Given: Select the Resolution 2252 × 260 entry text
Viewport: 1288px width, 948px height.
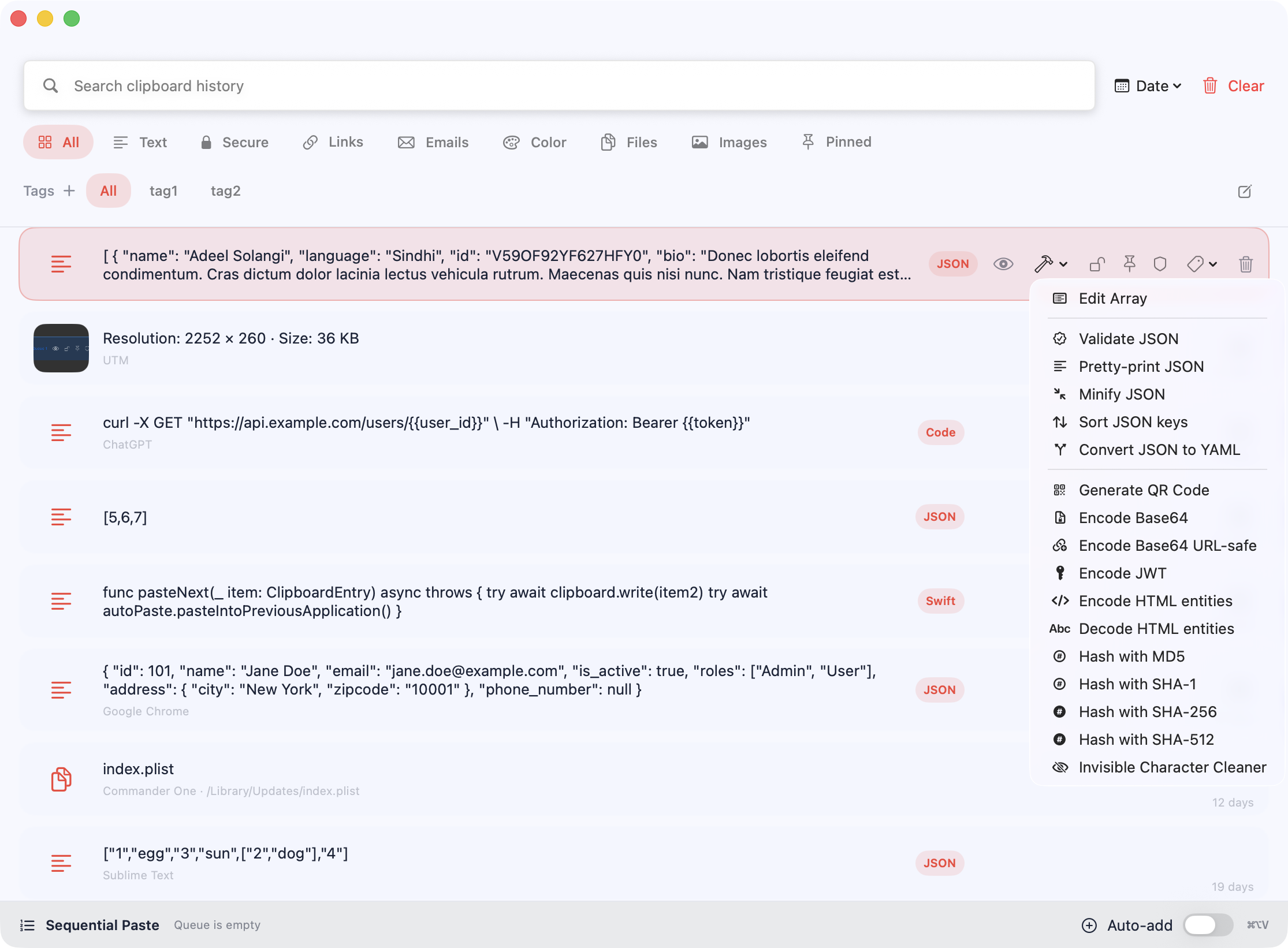Looking at the screenshot, I should 231,338.
